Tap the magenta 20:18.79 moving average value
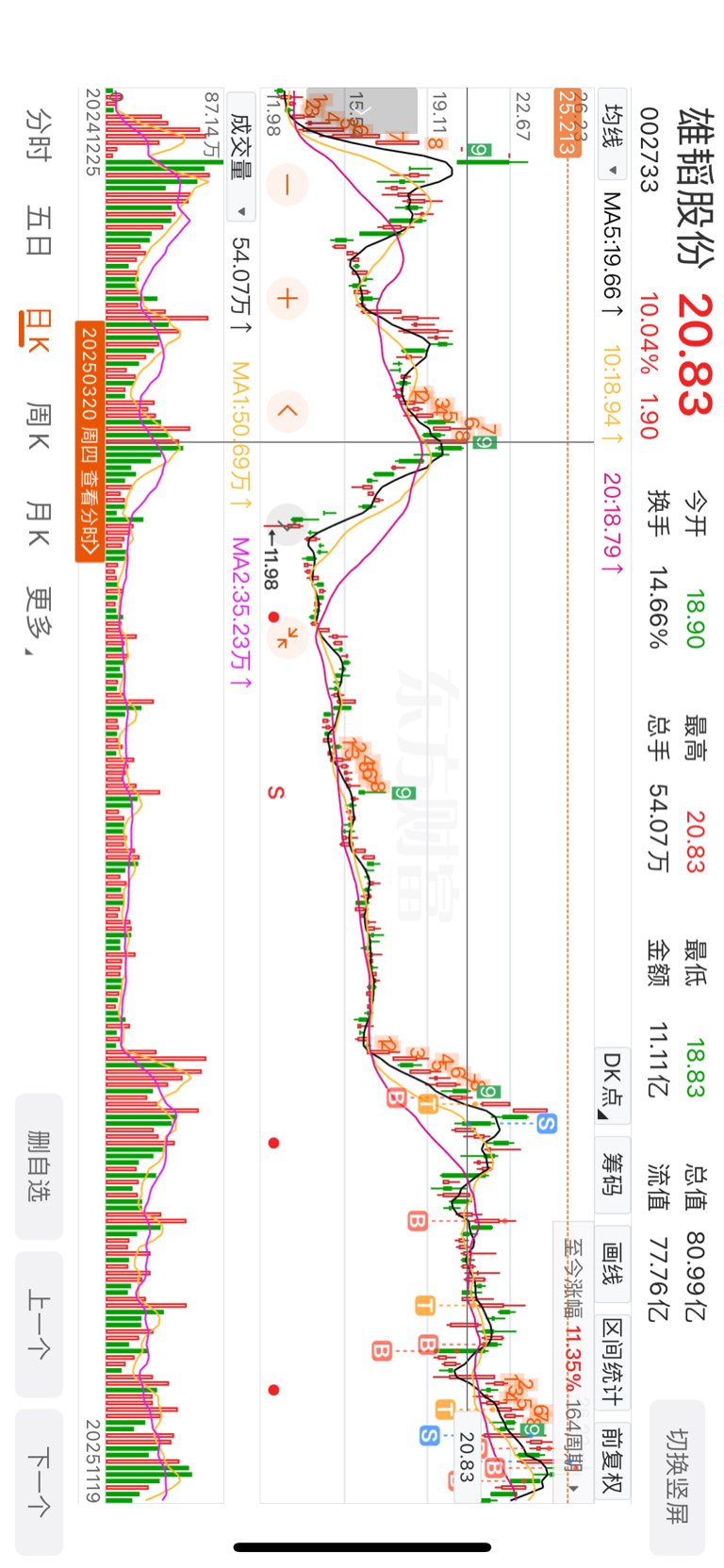724x1568 pixels. point(612,524)
